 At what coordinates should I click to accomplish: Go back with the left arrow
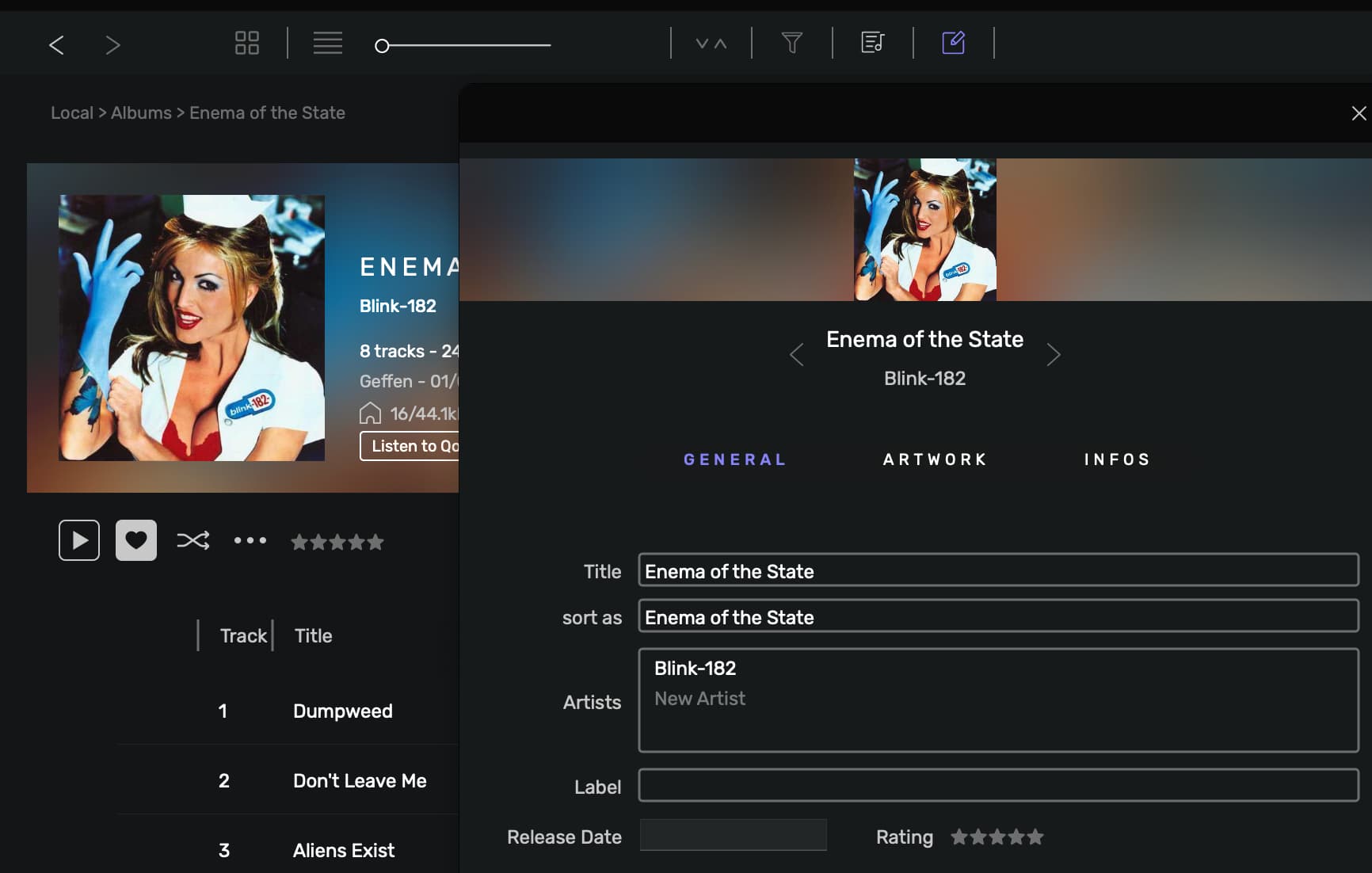(x=56, y=44)
